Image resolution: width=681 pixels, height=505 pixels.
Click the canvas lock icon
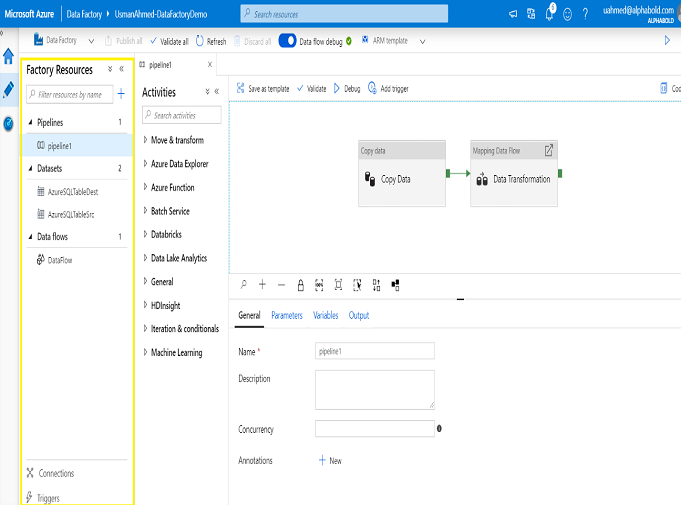coord(300,285)
